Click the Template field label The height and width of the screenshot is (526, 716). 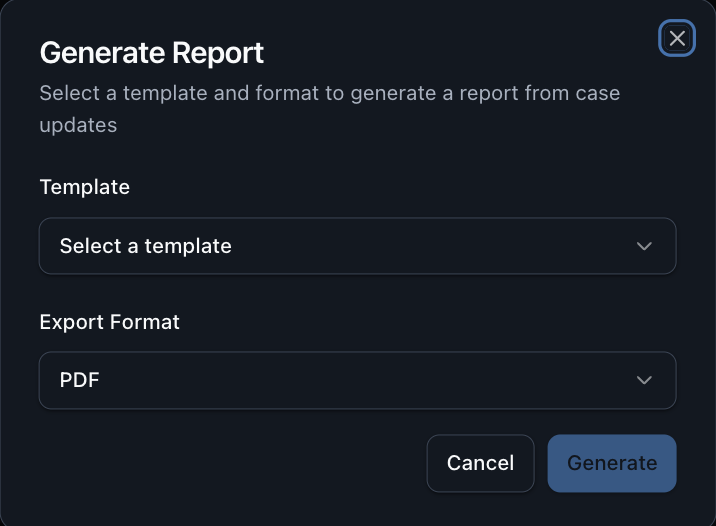(85, 187)
